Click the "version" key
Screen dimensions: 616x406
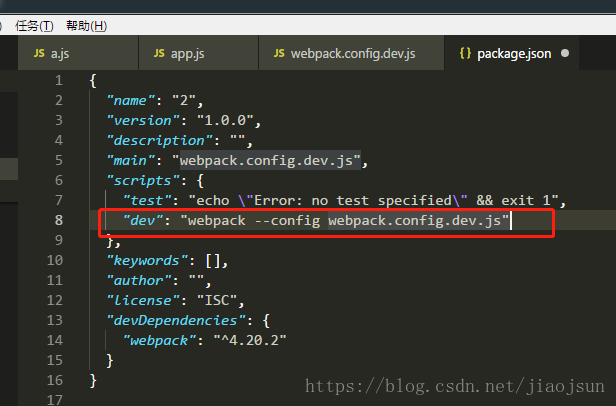pyautogui.click(x=144, y=121)
